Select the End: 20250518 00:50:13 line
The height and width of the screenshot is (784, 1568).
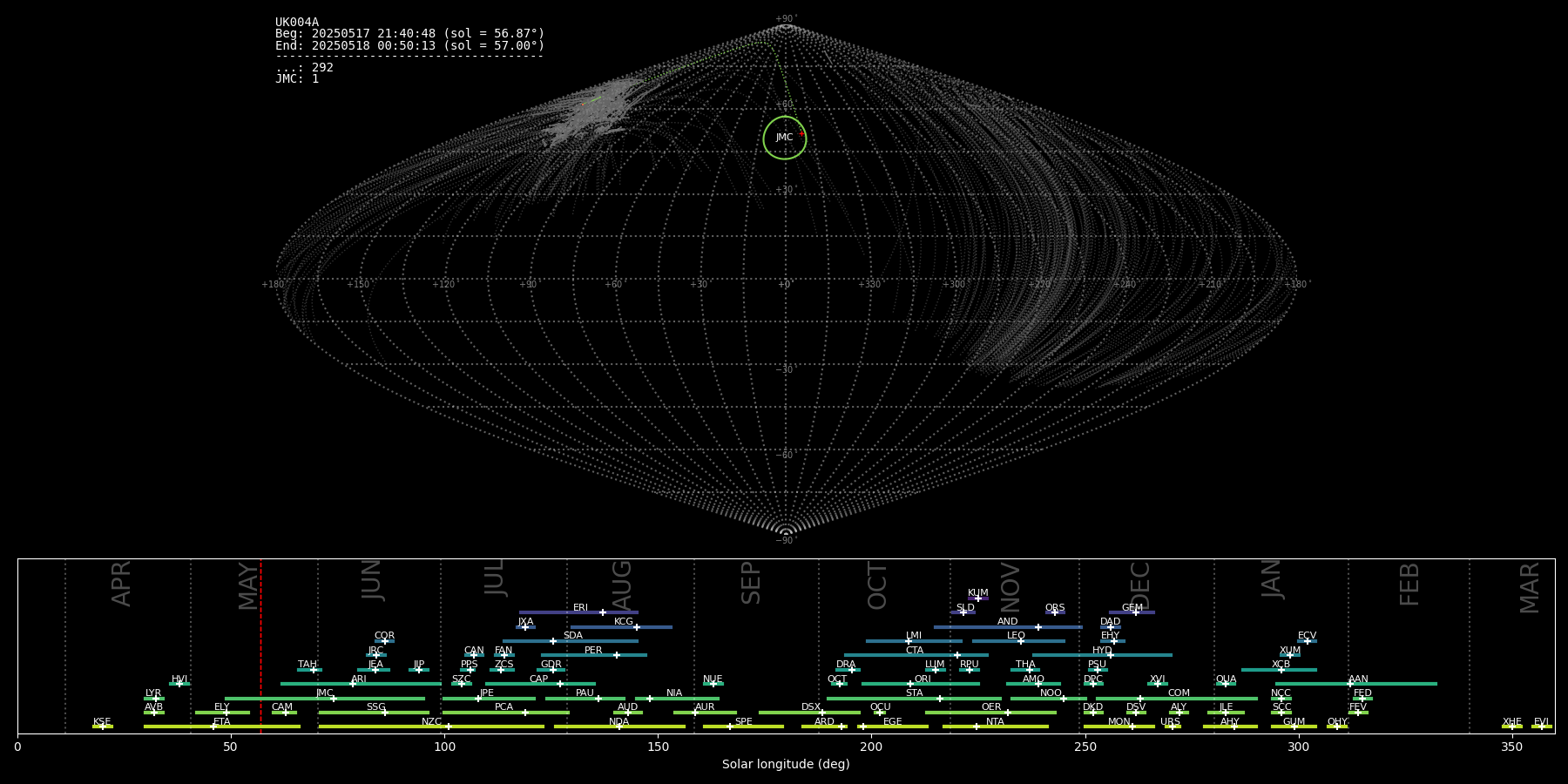tap(409, 45)
